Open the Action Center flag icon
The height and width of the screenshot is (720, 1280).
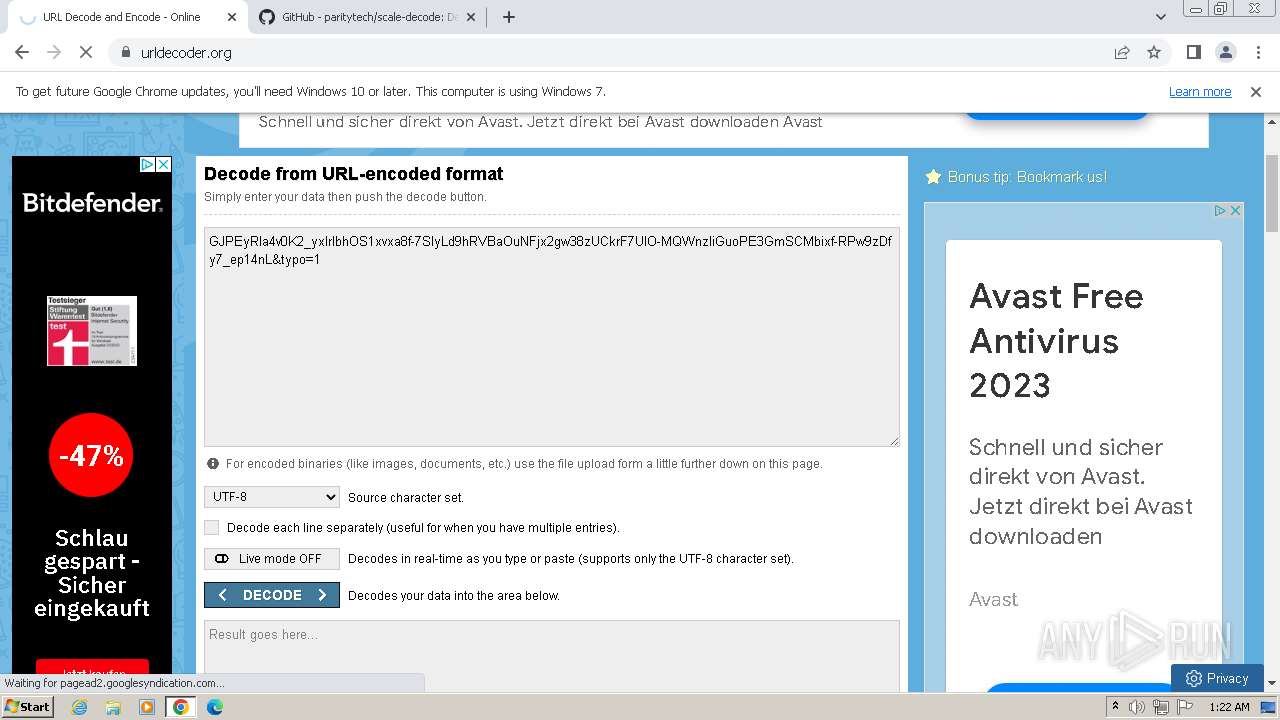1185,707
